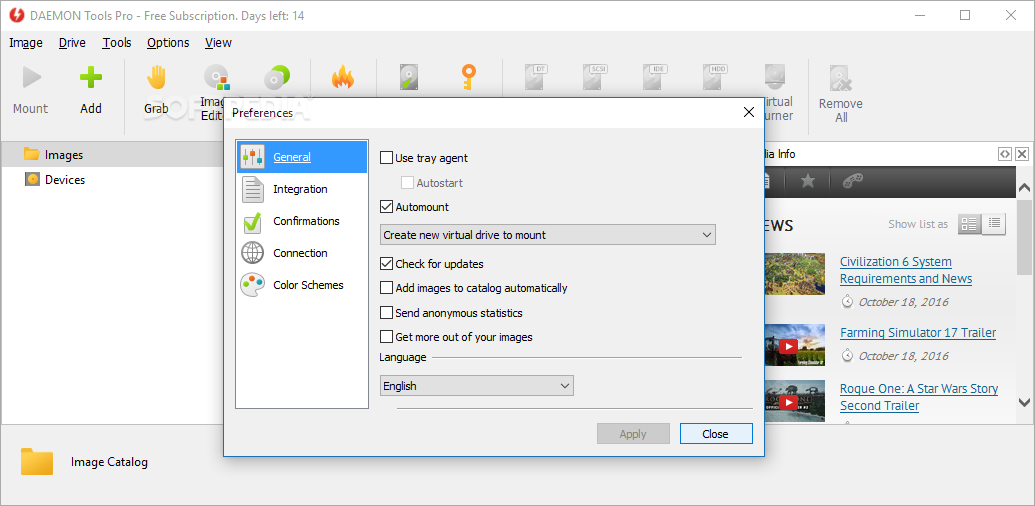This screenshot has height=506, width=1035.
Task: Click the Media Info panel pin toggle icon
Action: 1005,154
